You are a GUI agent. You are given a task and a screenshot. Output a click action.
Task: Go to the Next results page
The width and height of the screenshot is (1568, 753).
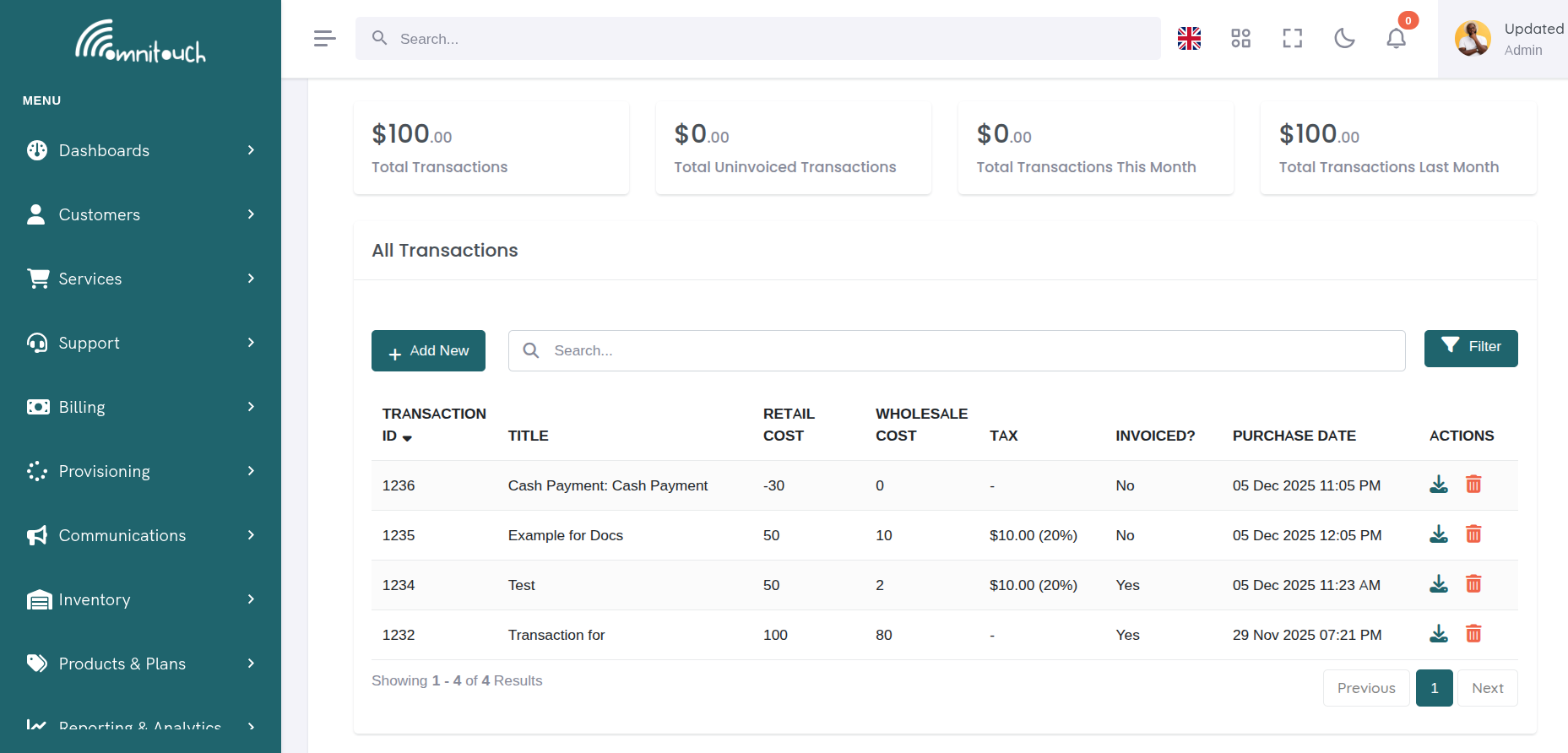[x=1487, y=688]
